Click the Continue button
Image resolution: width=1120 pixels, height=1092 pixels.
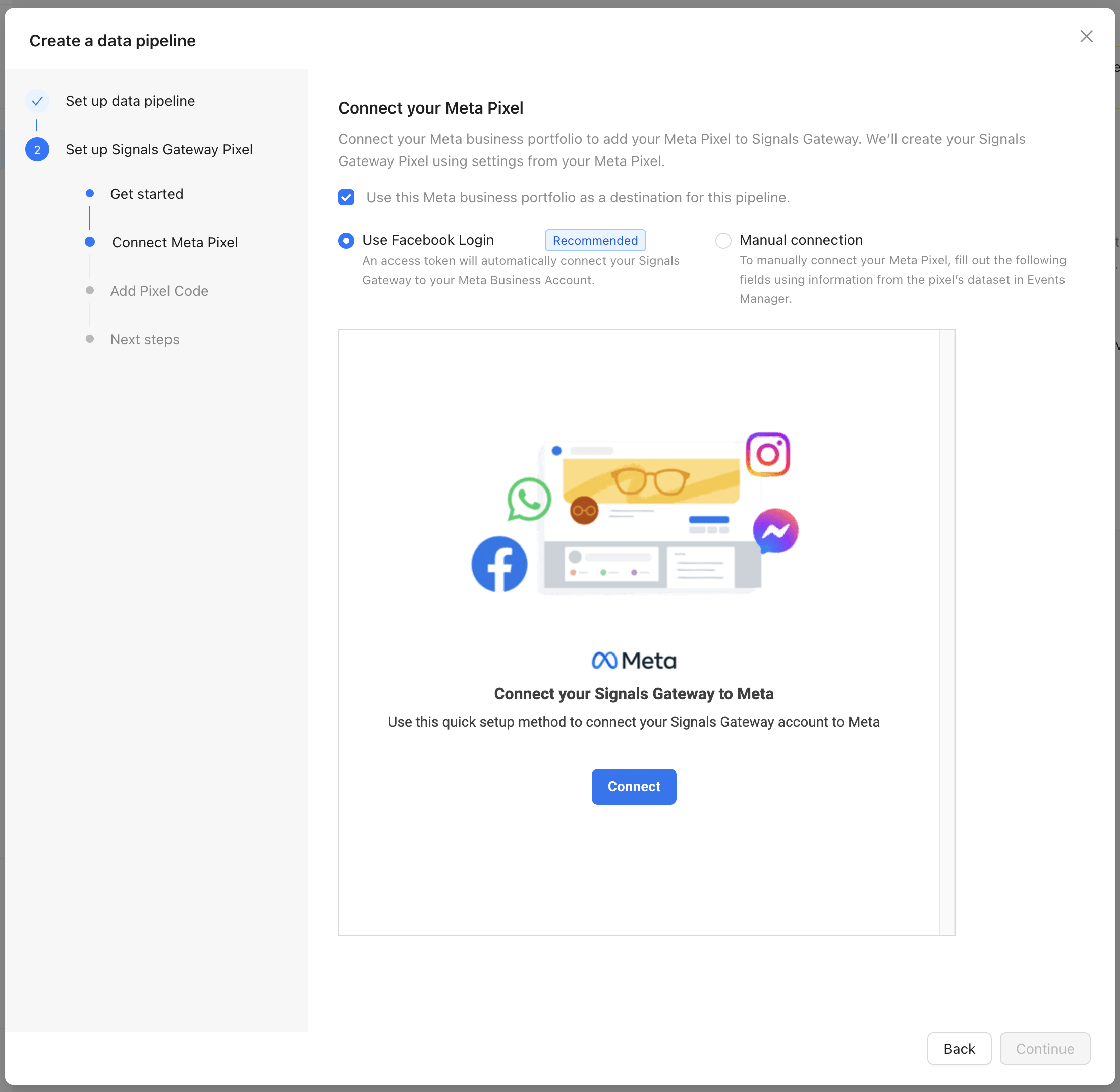1044,1049
